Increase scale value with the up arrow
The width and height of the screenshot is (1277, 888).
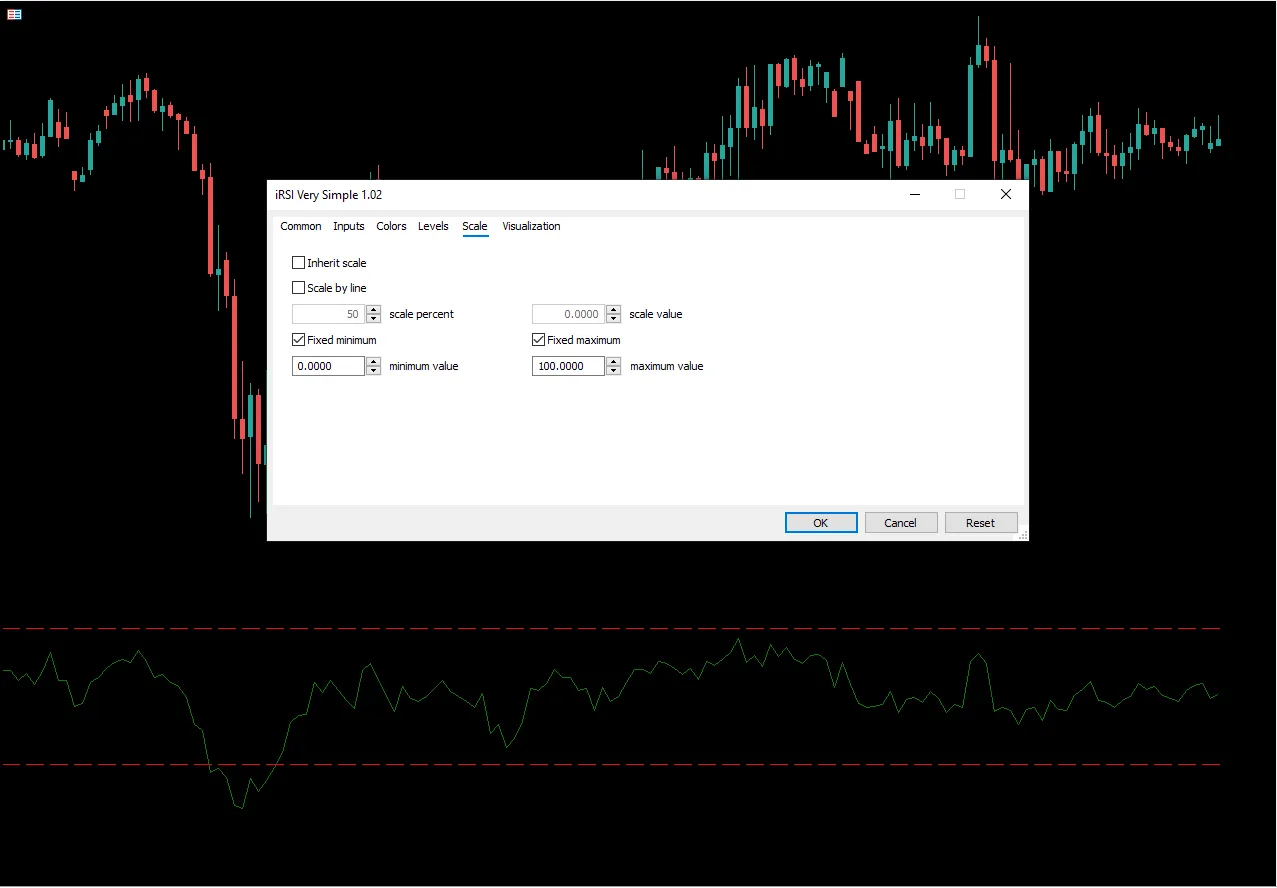[614, 309]
